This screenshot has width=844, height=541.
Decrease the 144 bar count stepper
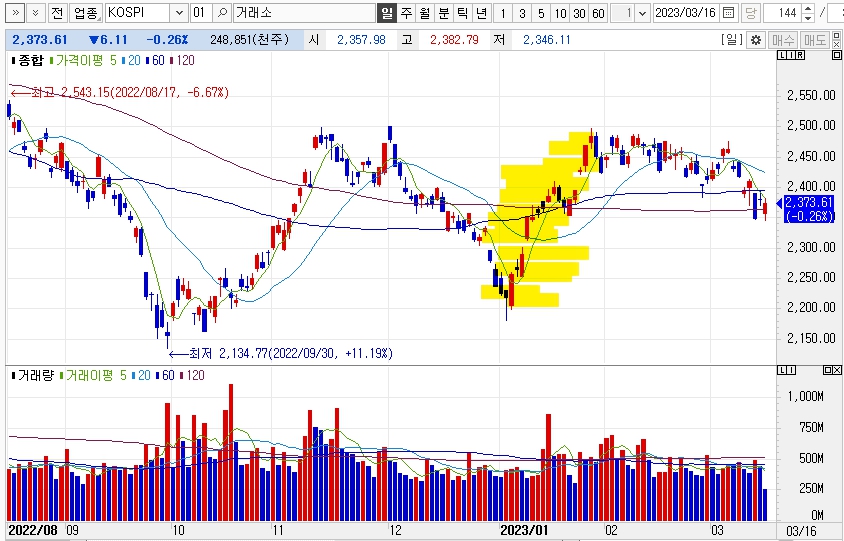click(807, 18)
